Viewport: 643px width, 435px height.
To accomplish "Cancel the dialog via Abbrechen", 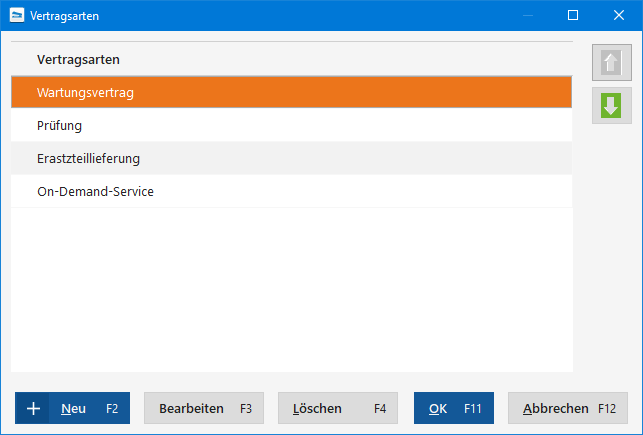I will point(568,408).
